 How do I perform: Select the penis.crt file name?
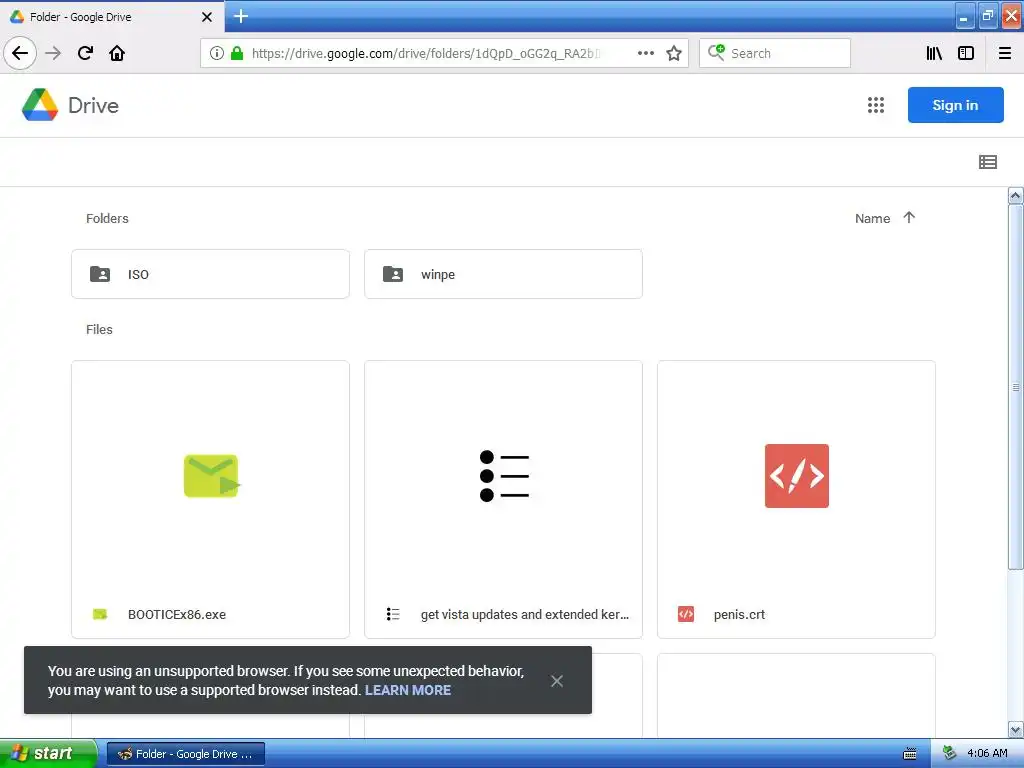point(739,615)
